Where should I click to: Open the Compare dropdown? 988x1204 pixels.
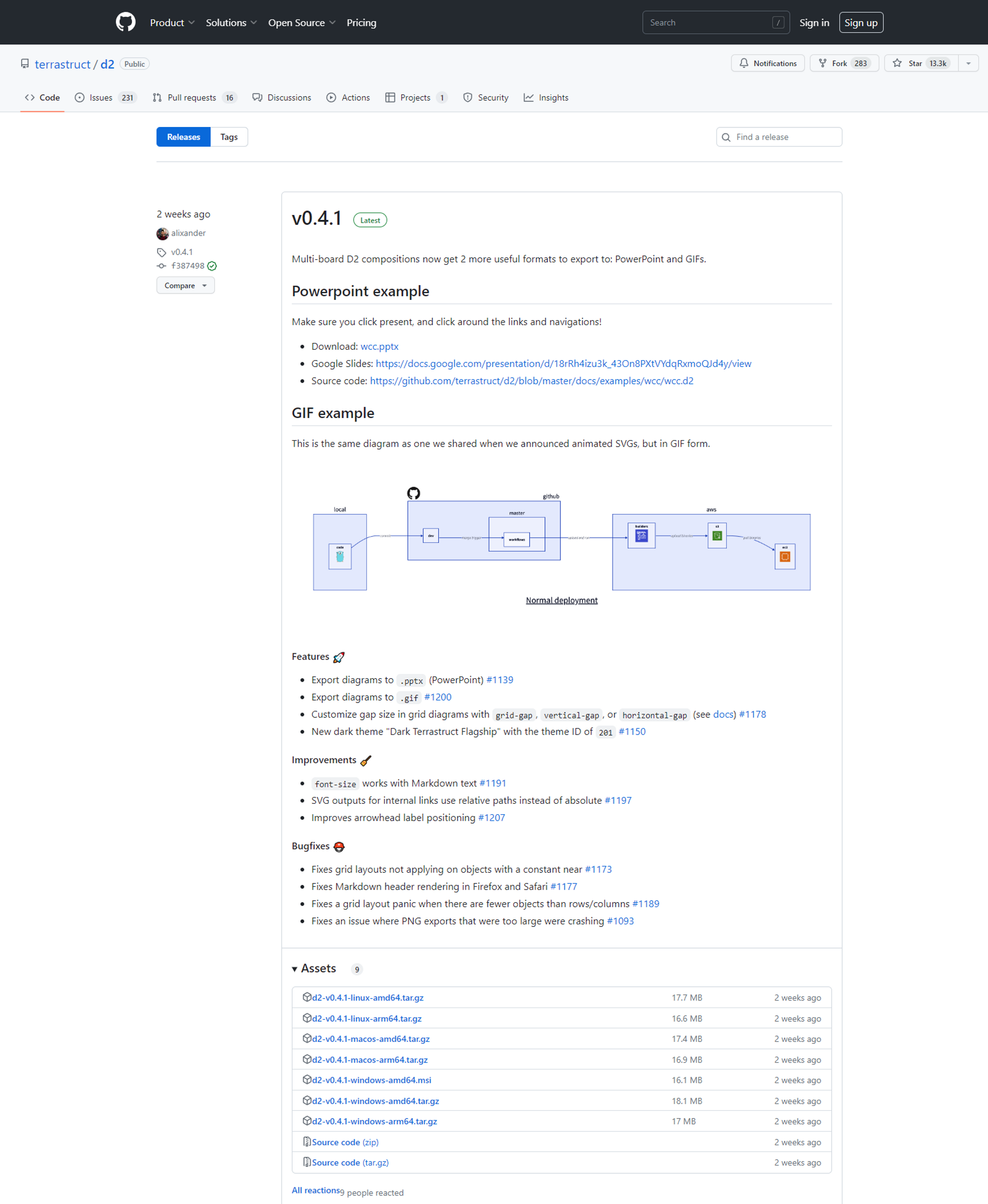click(185, 285)
